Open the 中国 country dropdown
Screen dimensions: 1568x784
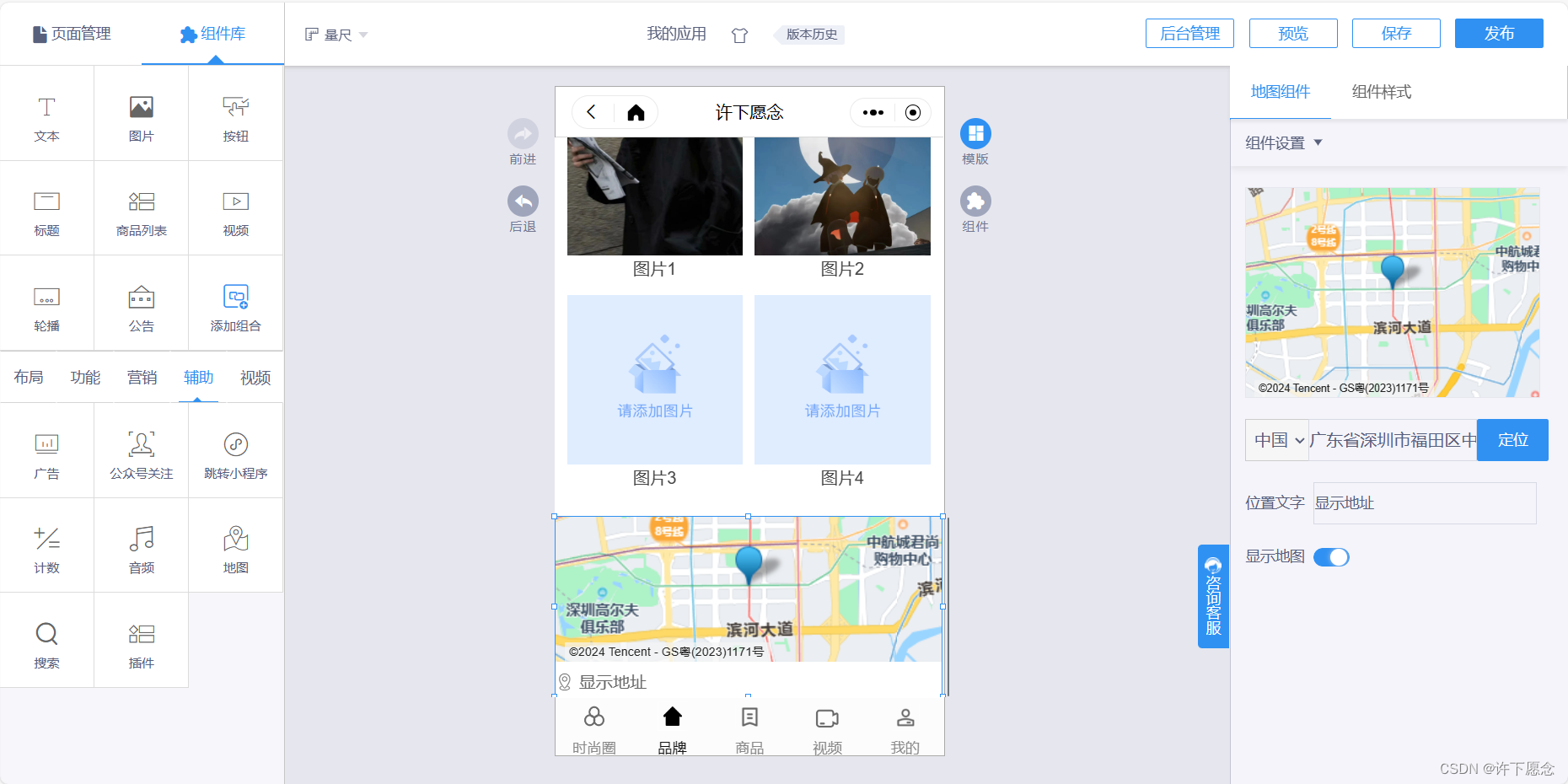(x=1278, y=440)
